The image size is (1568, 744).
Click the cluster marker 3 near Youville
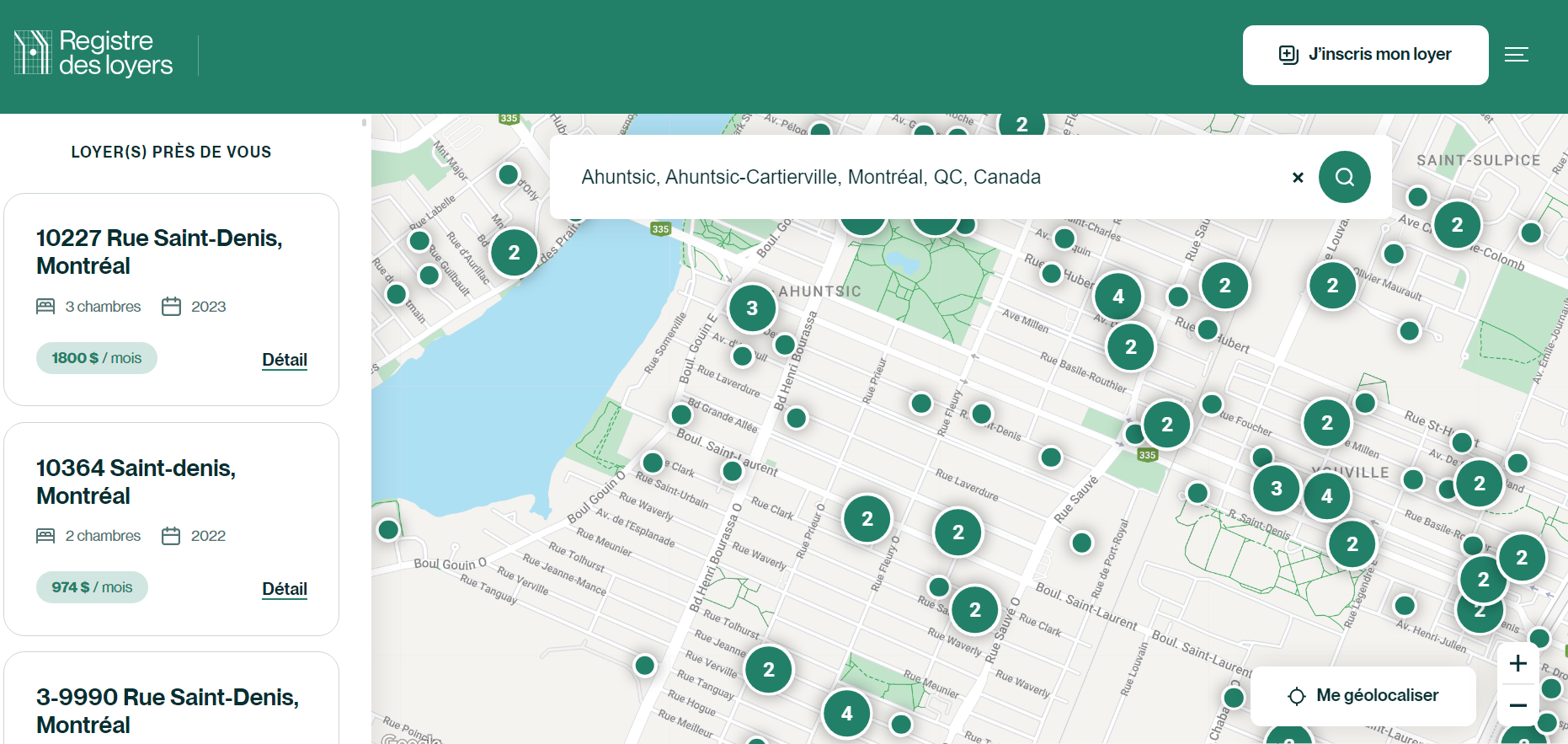[1276, 489]
